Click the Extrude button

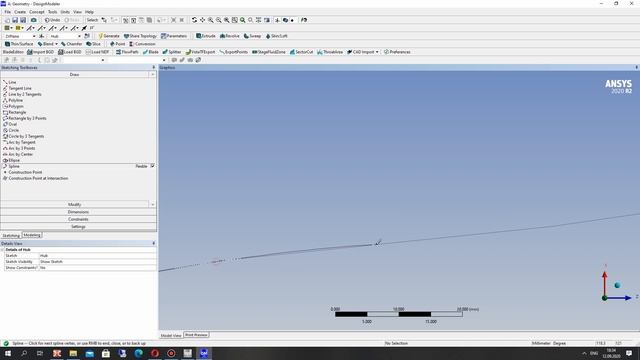pos(206,36)
